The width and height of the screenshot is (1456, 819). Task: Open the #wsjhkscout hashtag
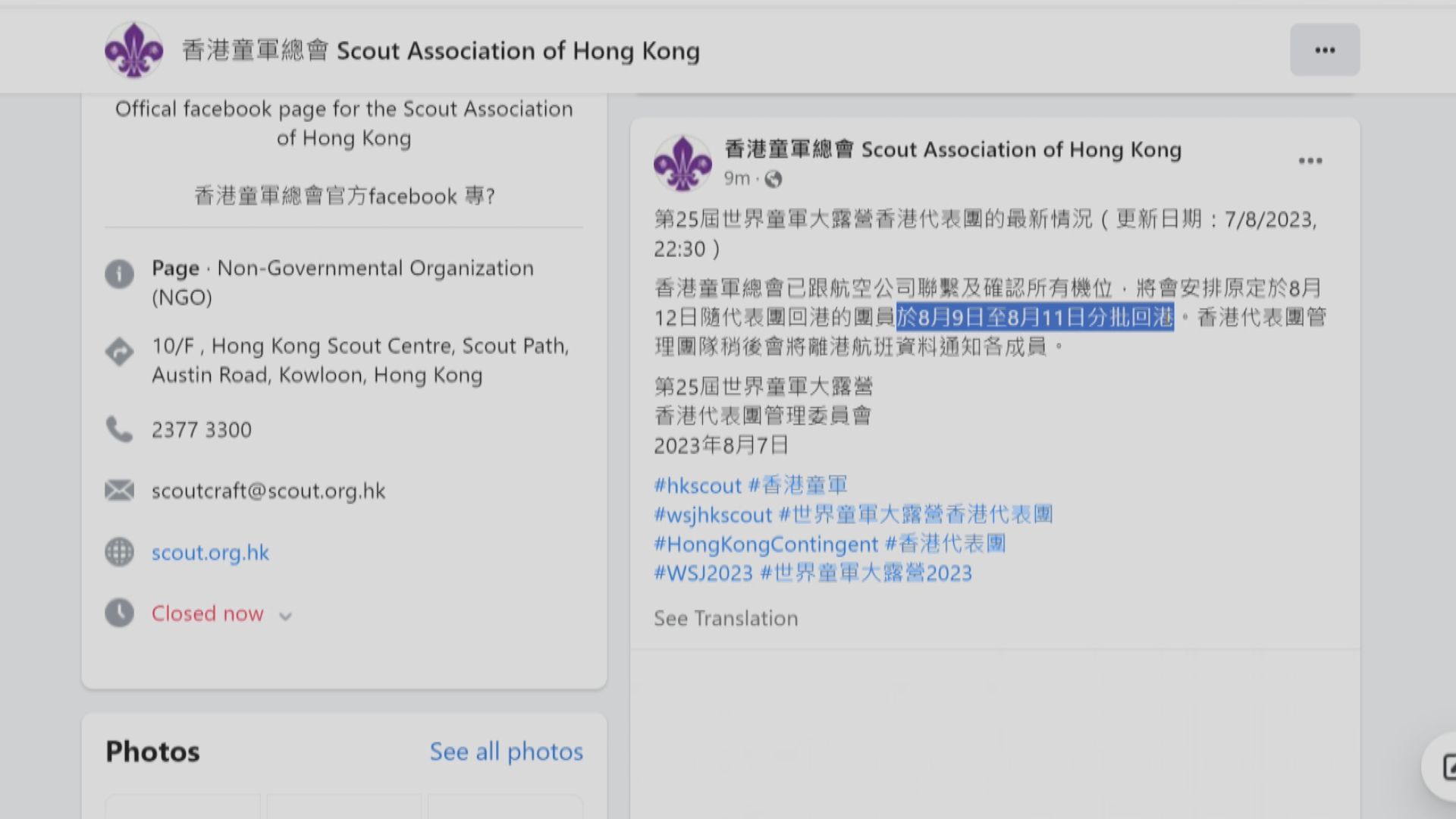click(x=713, y=515)
